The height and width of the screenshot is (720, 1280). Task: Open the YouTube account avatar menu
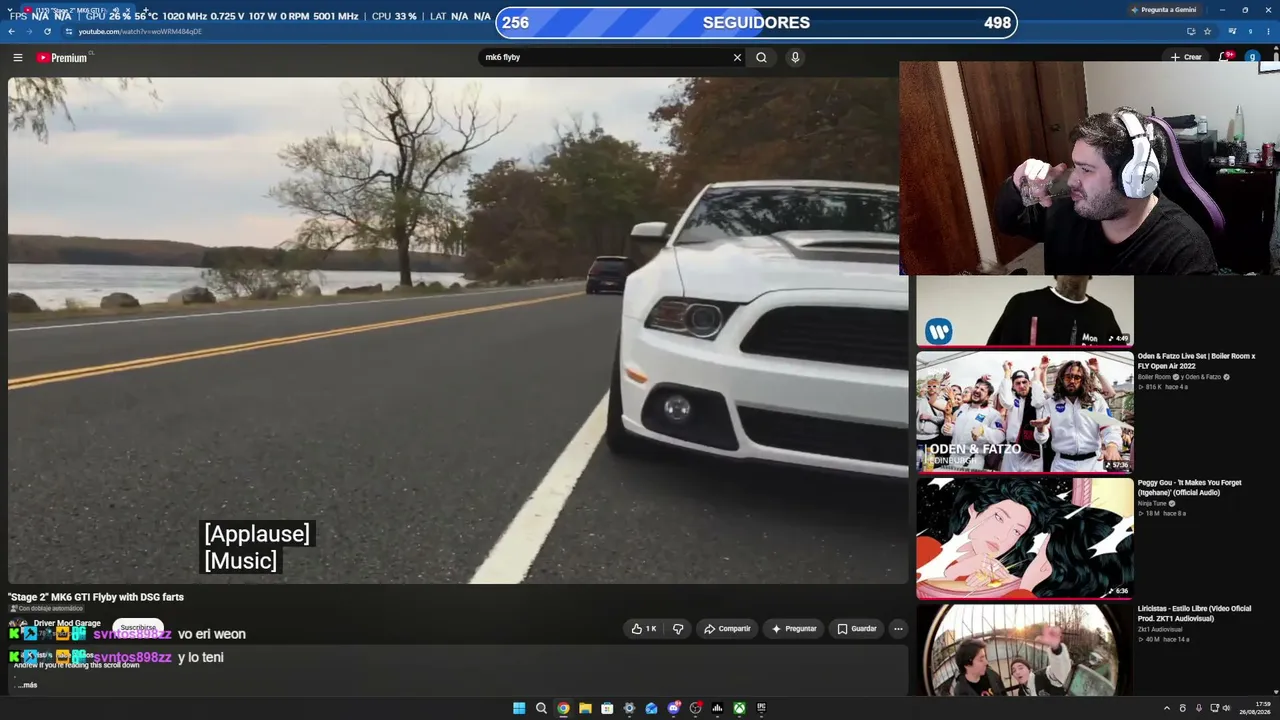tap(1252, 57)
